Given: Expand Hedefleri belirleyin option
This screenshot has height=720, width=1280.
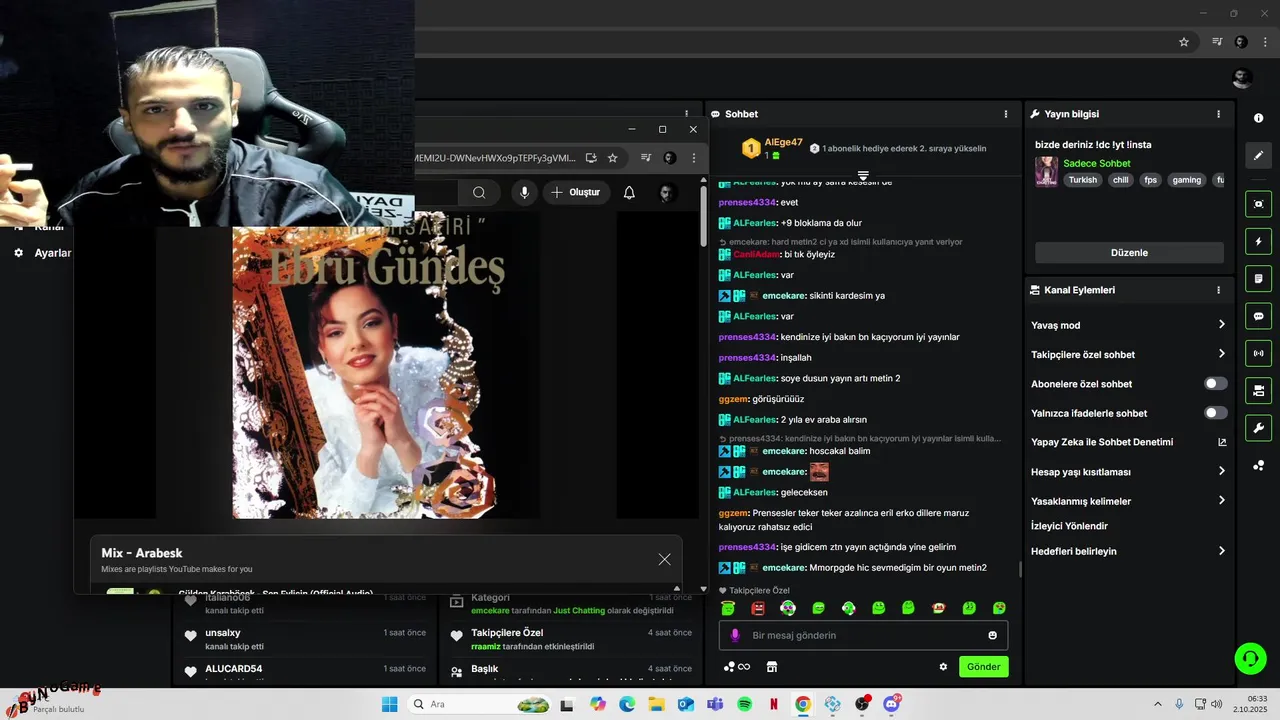Looking at the screenshot, I should pos(1221,551).
